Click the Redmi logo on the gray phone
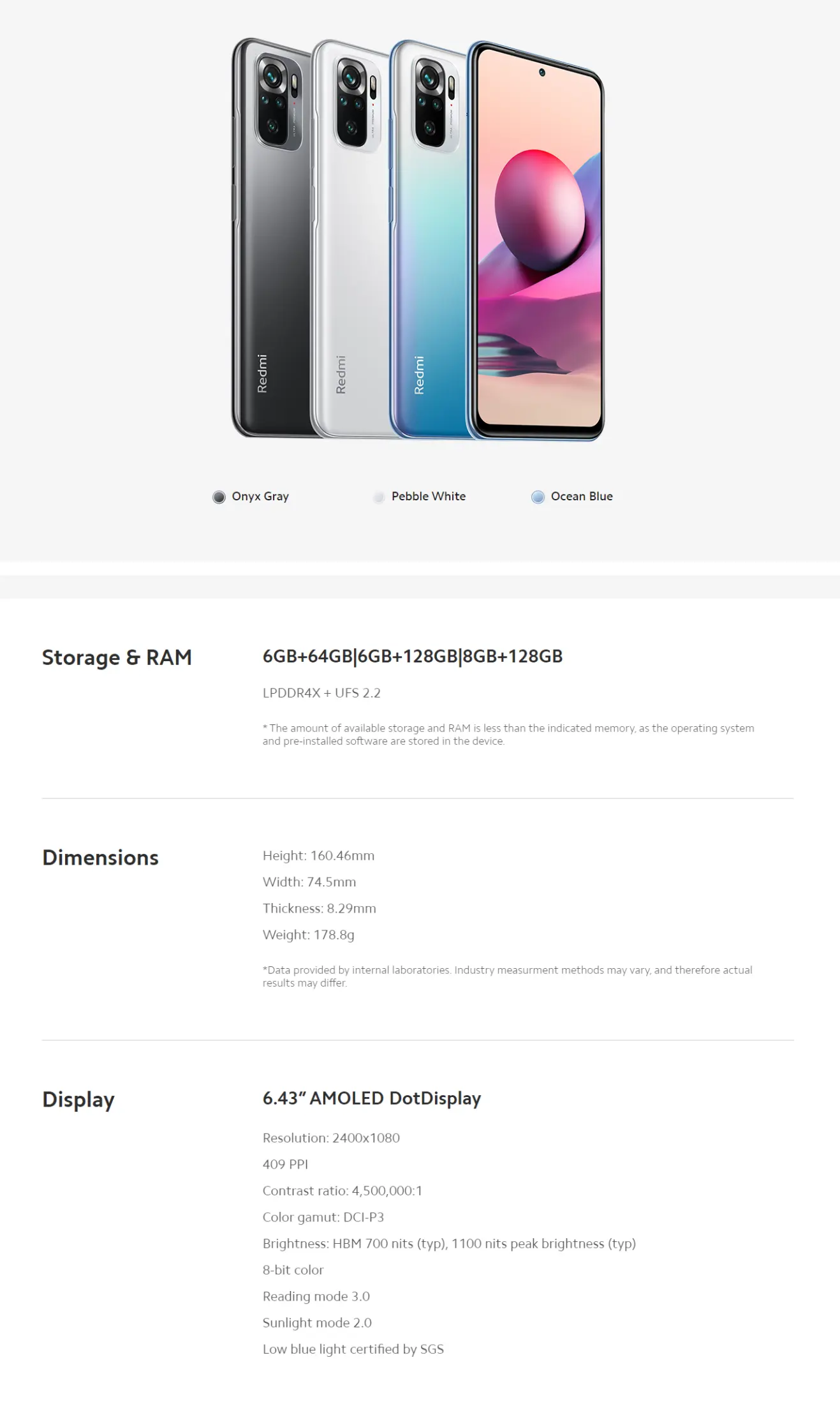Viewport: 840px width, 1404px height. pos(262,373)
